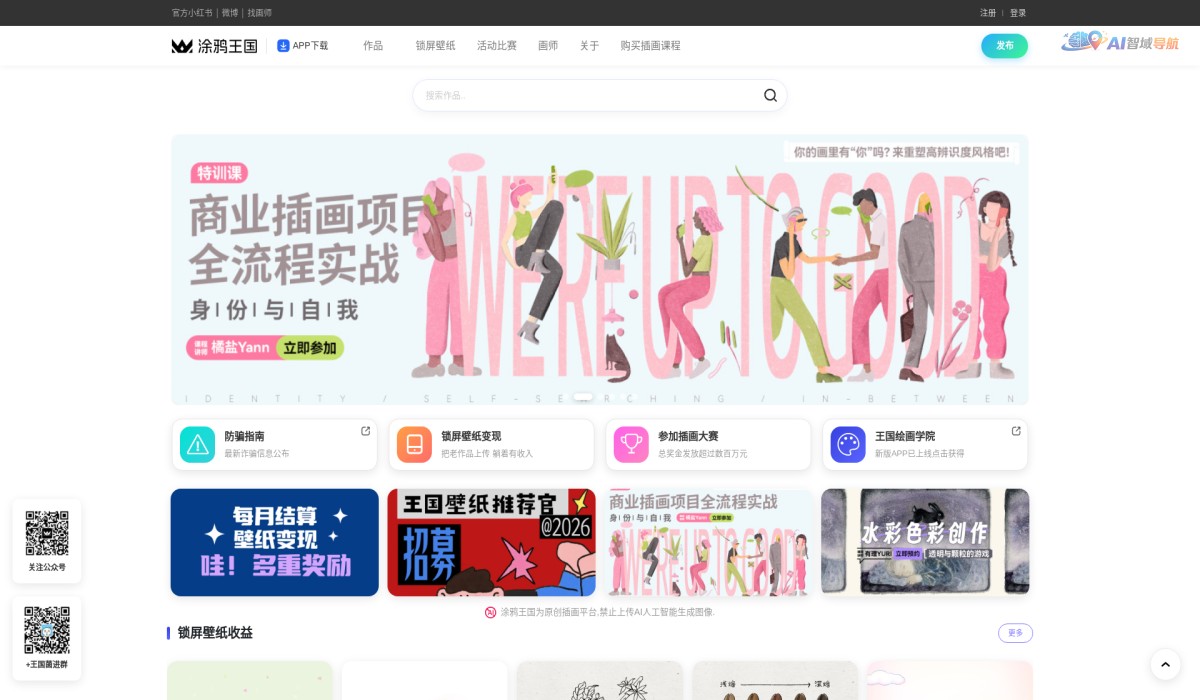Switch to the 锁屏壁纸 tab
The image size is (1200, 700).
(x=435, y=46)
